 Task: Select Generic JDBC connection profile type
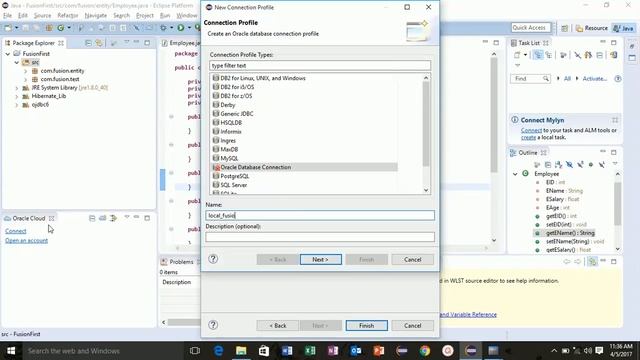[x=233, y=114]
